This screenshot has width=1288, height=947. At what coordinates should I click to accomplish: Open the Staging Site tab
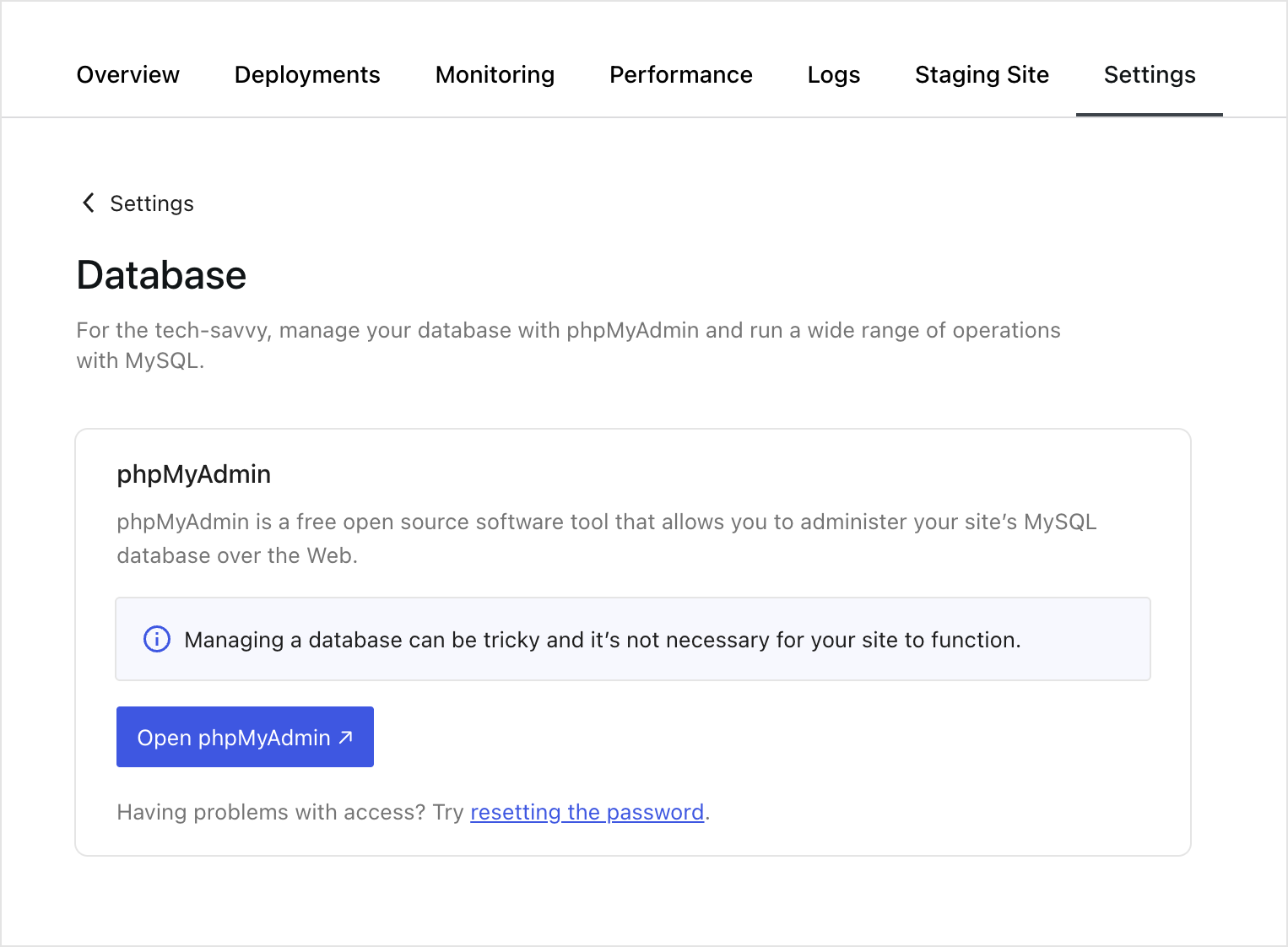pos(982,75)
